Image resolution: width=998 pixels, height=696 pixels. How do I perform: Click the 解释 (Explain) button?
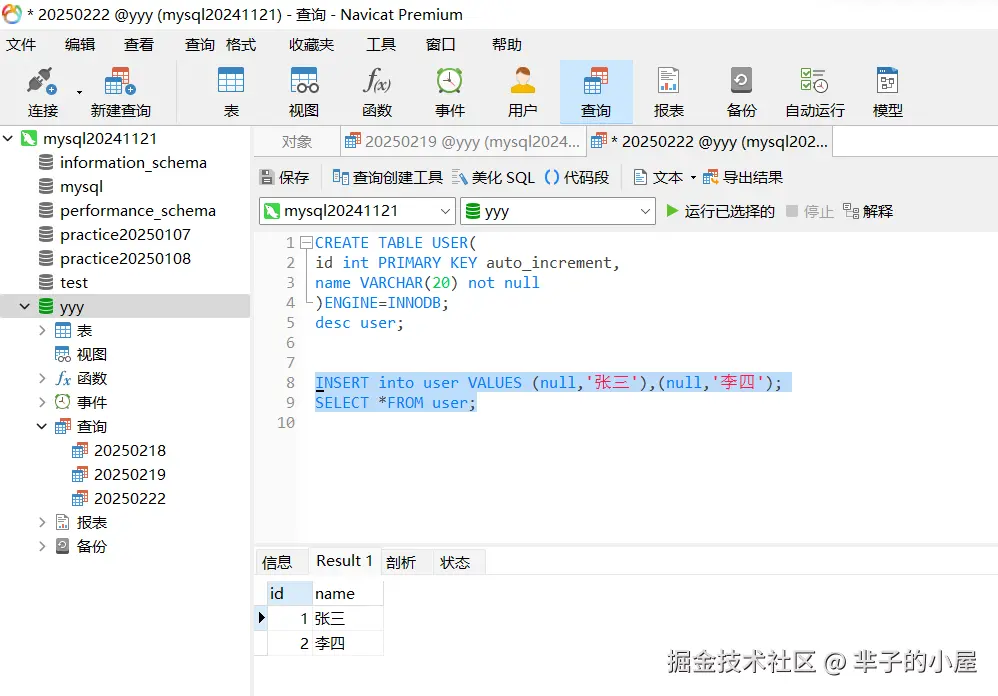click(x=868, y=211)
